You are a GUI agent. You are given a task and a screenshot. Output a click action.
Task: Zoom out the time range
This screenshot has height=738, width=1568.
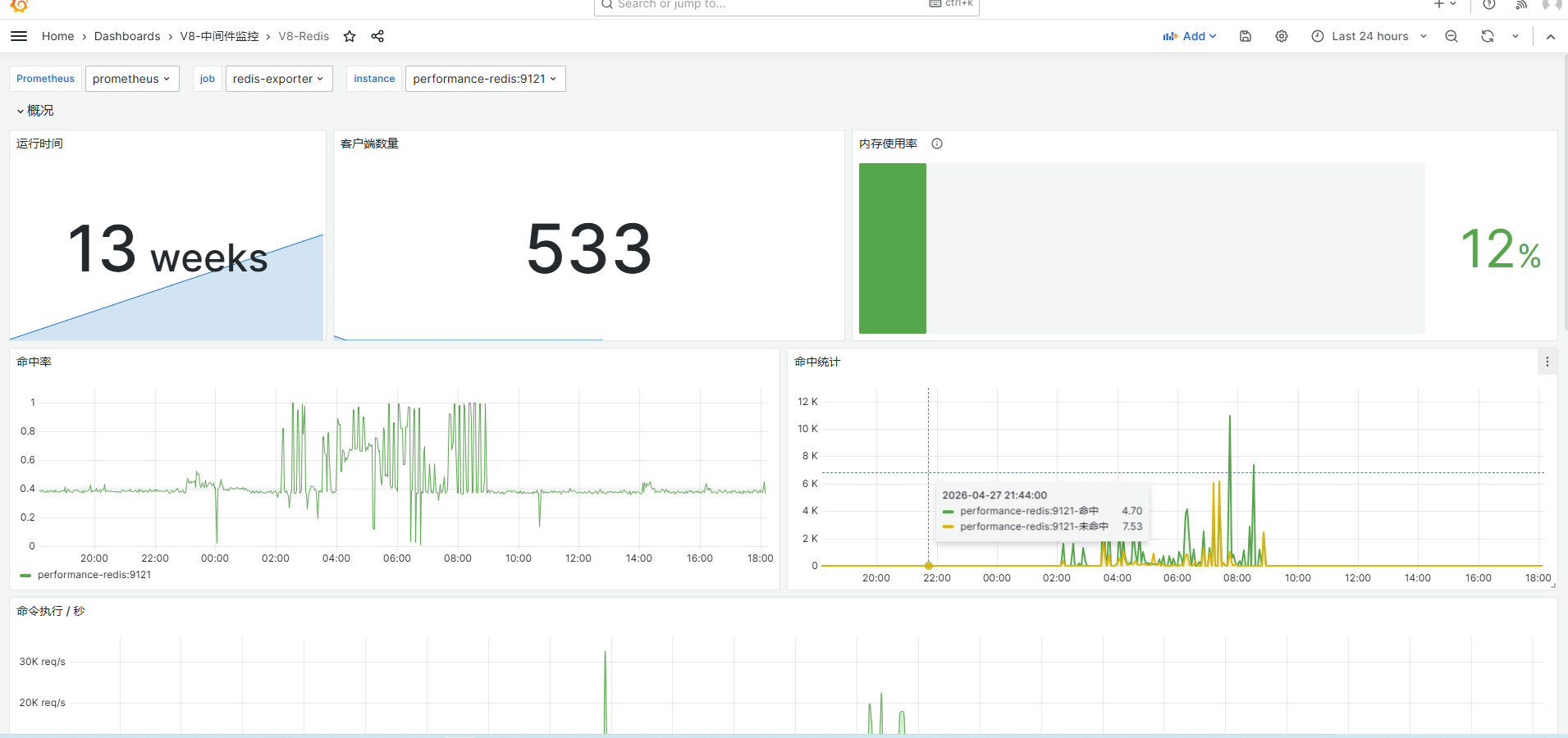[1451, 36]
